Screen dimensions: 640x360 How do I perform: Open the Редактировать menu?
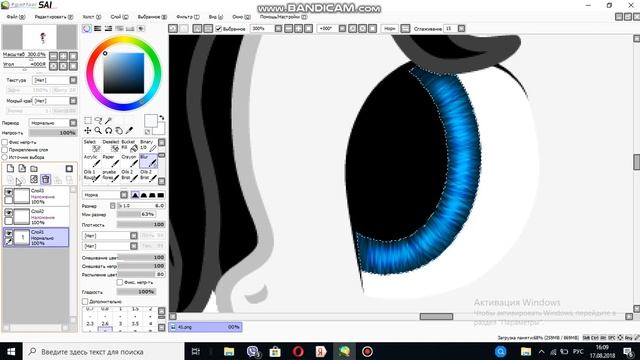pyautogui.click(x=53, y=17)
